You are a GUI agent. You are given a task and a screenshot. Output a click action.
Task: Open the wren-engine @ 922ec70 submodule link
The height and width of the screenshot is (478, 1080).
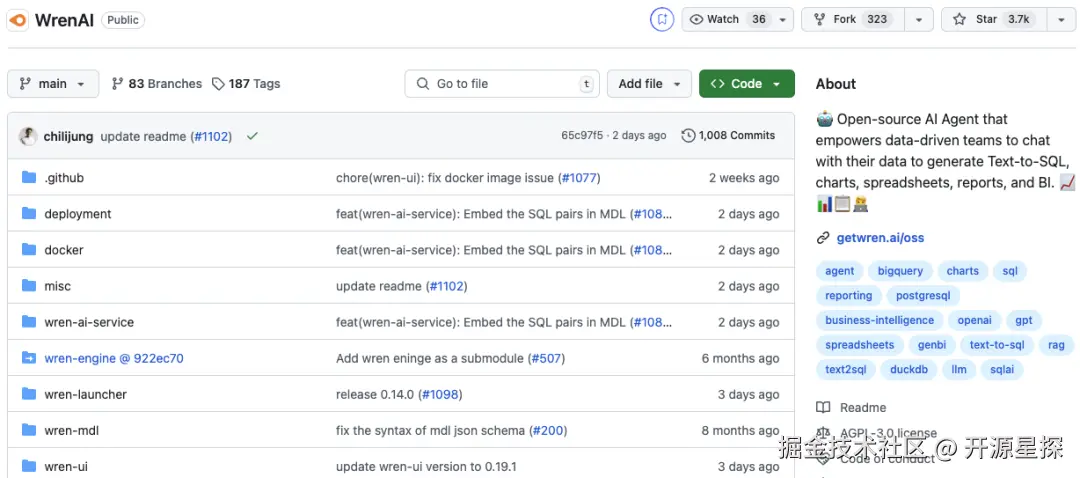pyautogui.click(x=114, y=358)
